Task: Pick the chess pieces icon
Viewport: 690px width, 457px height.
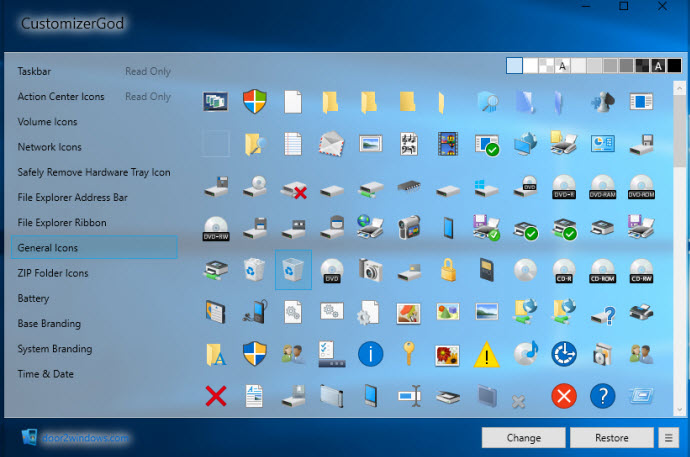Action: coord(602,102)
